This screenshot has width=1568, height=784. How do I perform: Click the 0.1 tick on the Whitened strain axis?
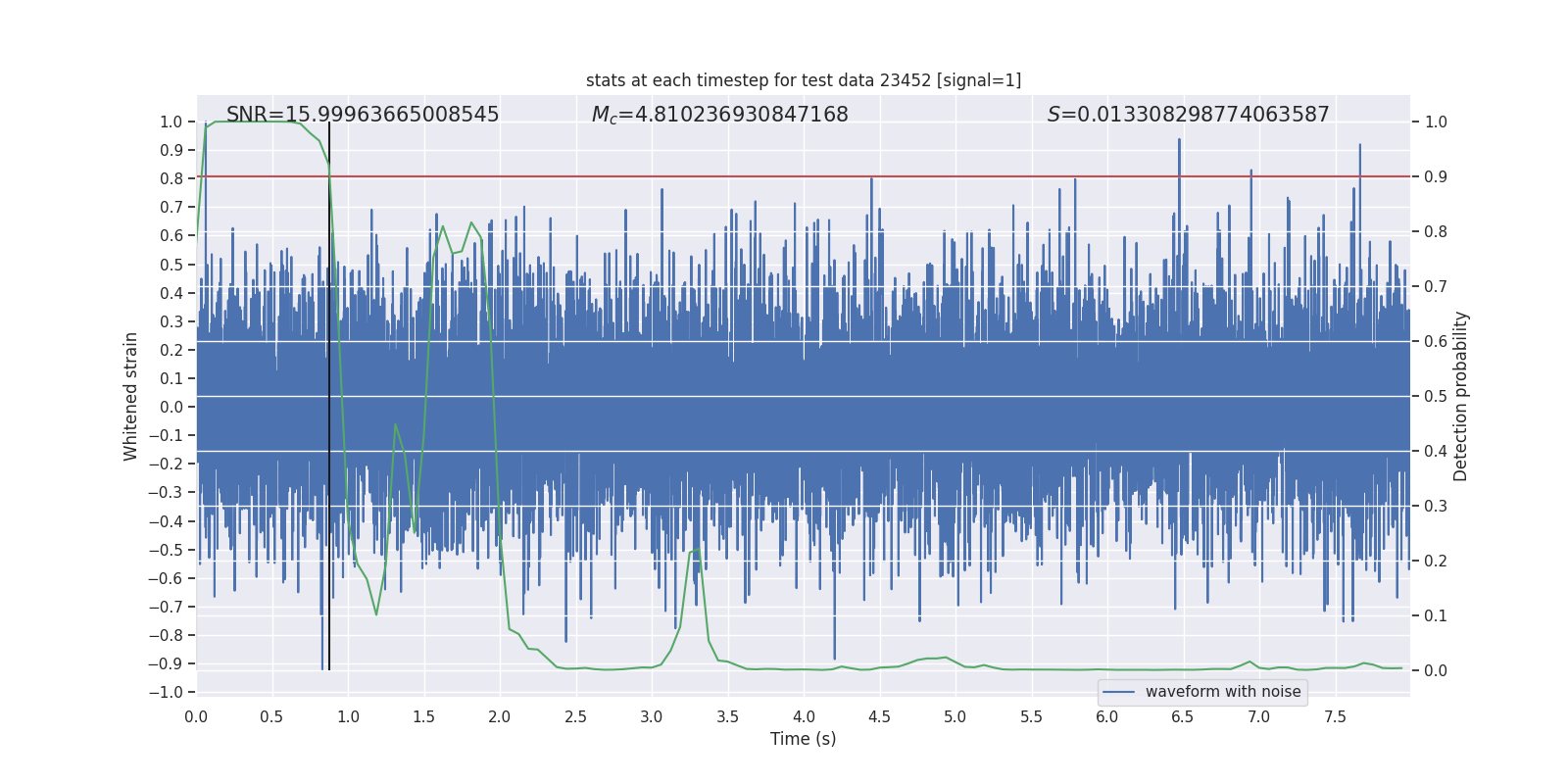pyautogui.click(x=171, y=379)
